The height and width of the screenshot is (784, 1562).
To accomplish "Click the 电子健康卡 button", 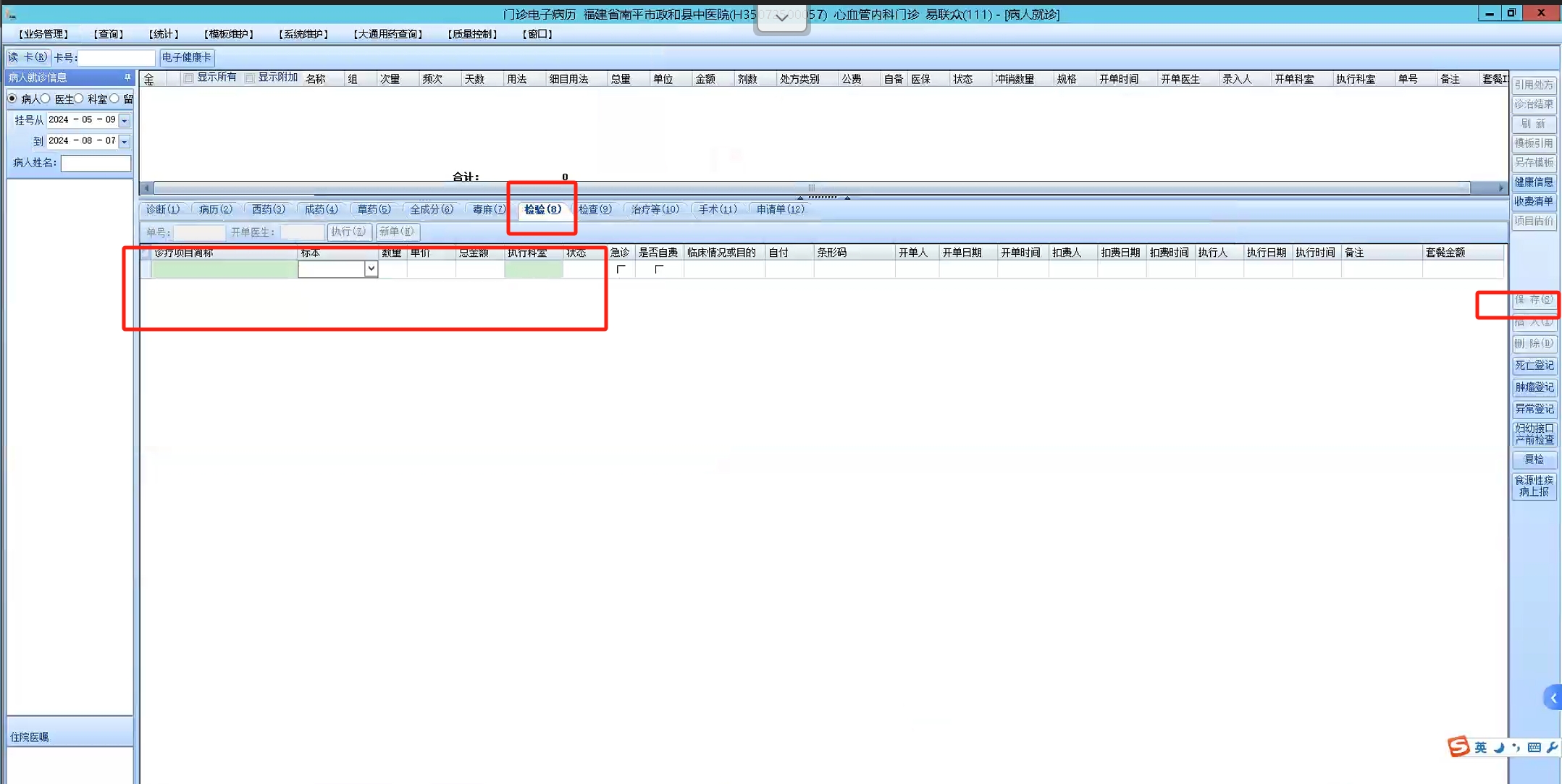I will [186, 57].
